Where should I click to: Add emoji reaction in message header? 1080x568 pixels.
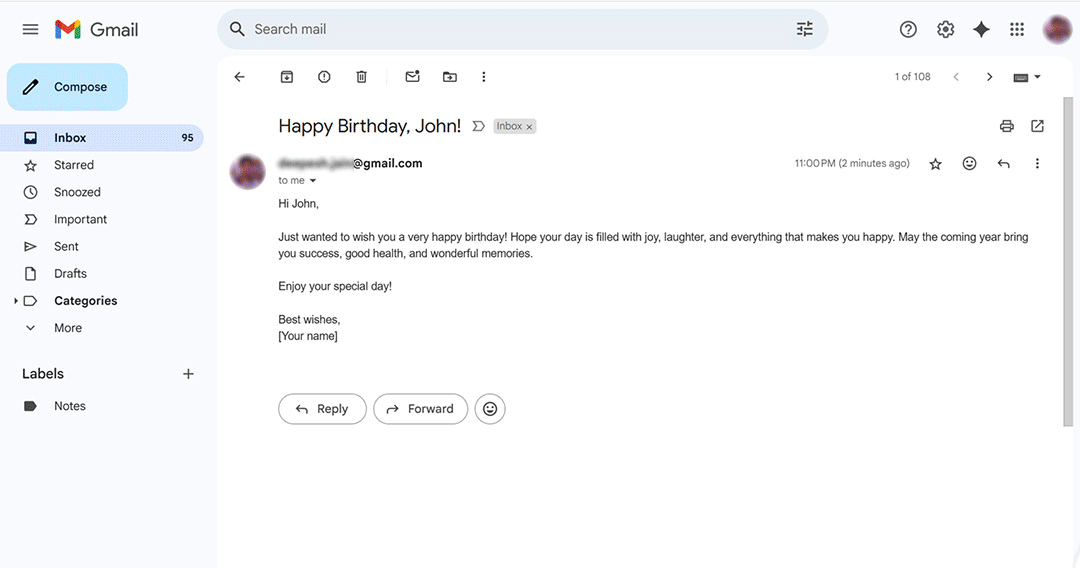[970, 163]
